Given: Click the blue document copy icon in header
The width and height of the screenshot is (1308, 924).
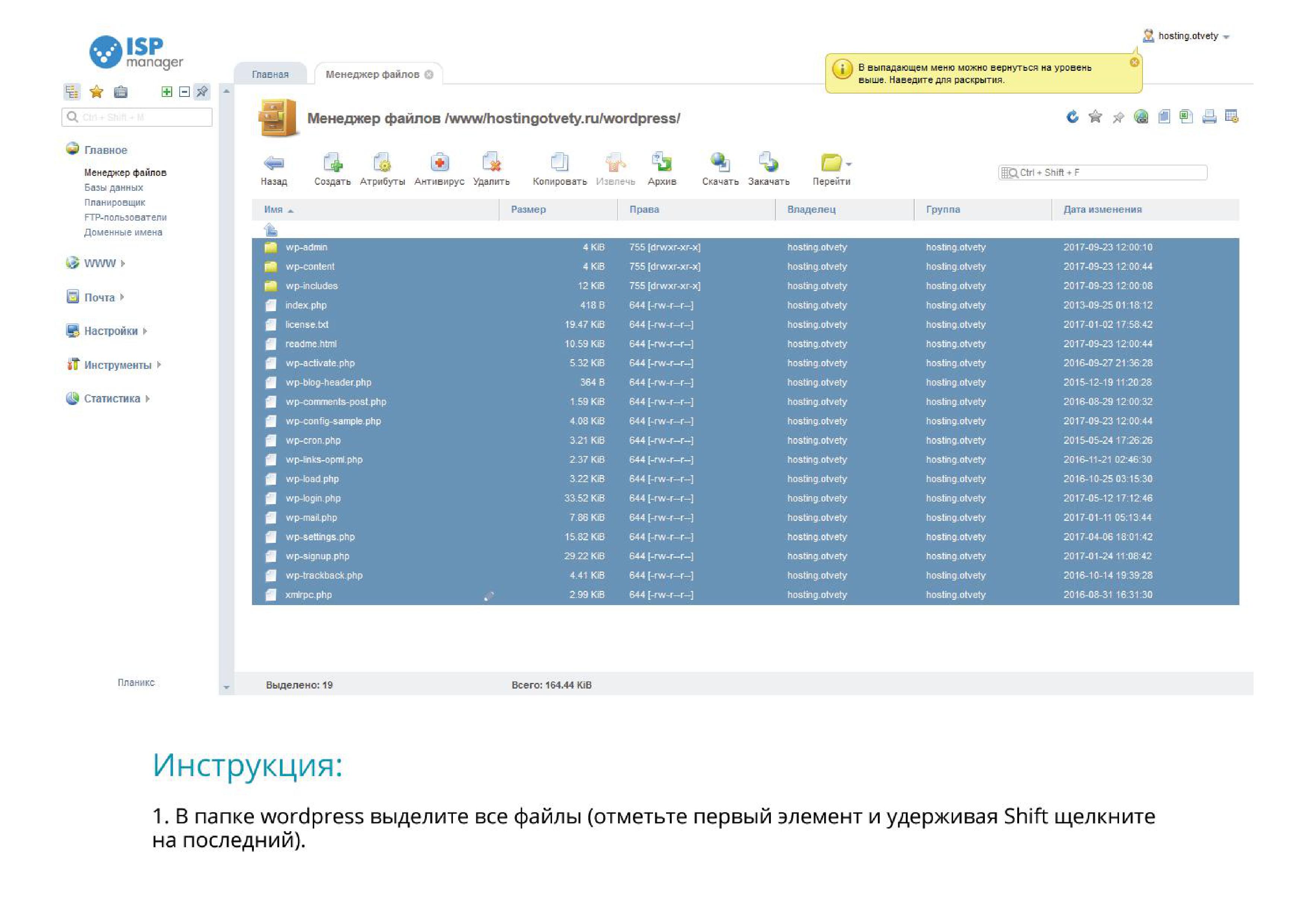Looking at the screenshot, I should point(1164,117).
